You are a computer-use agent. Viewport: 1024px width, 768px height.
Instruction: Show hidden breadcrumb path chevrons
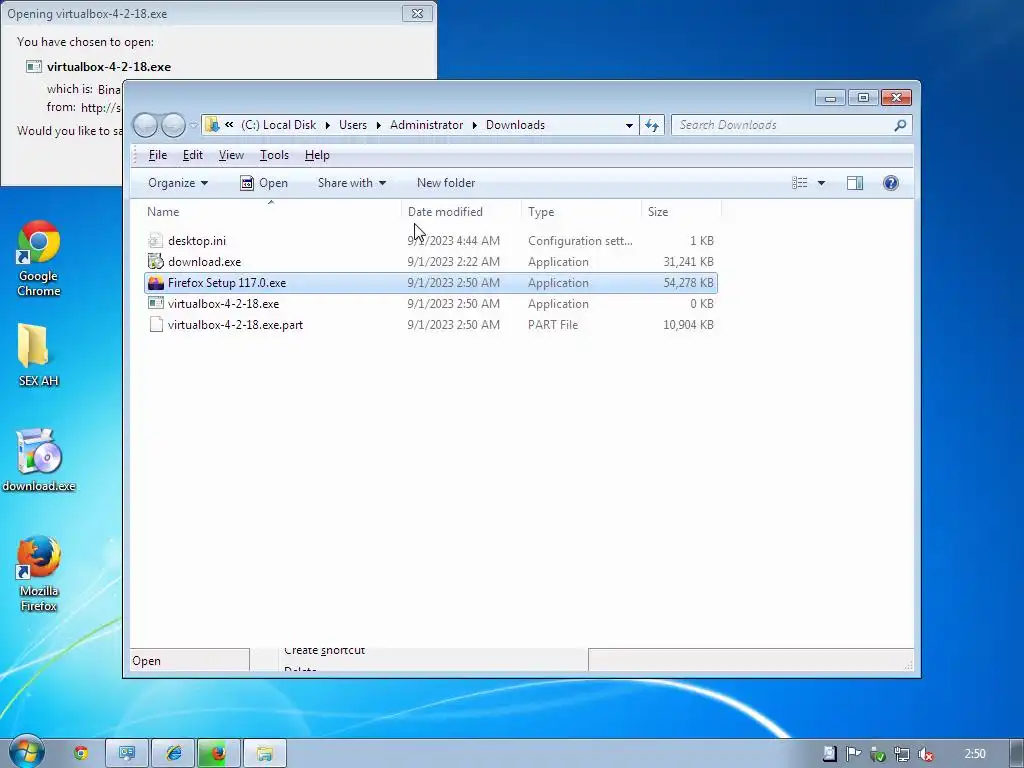click(229, 125)
